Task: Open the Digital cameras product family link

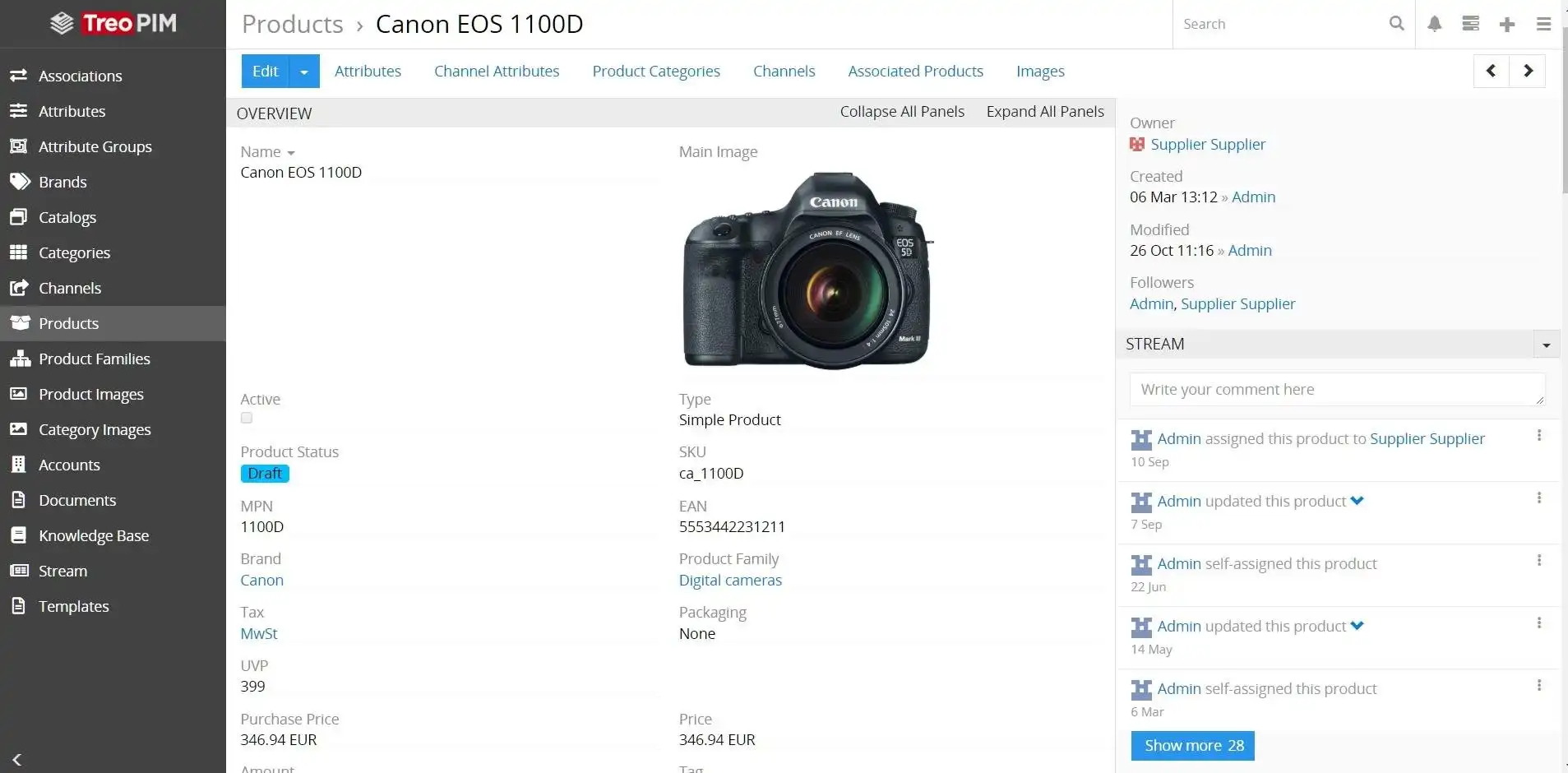Action: pos(730,580)
